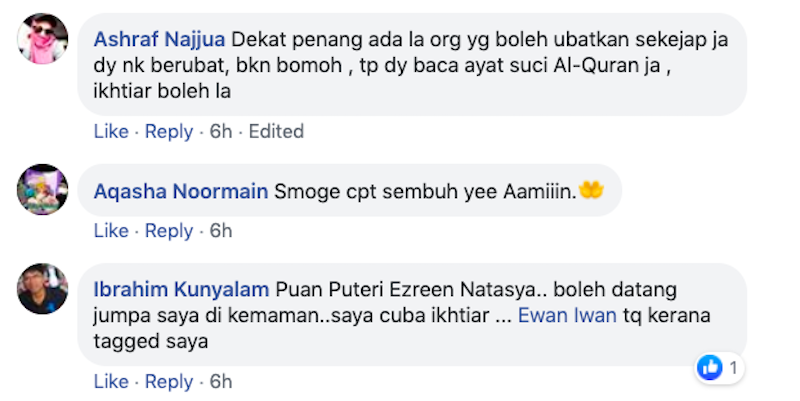Show the reaction count on Ibrahim's comment

click(733, 368)
